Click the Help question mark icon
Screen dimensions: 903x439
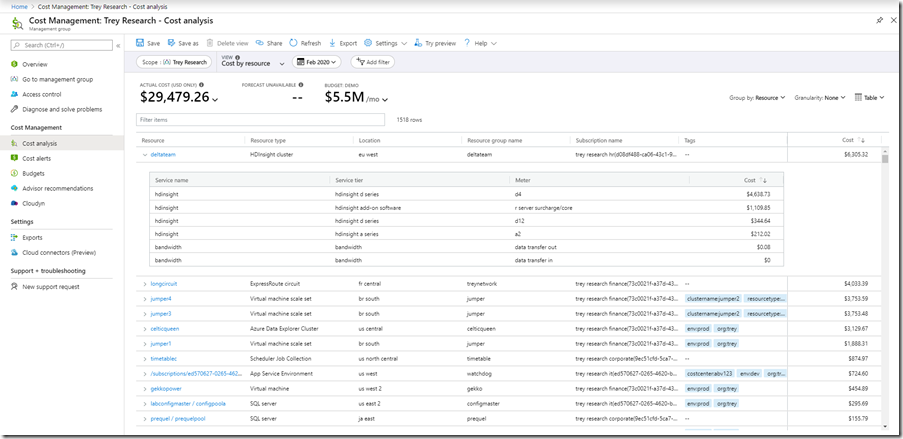tap(467, 43)
